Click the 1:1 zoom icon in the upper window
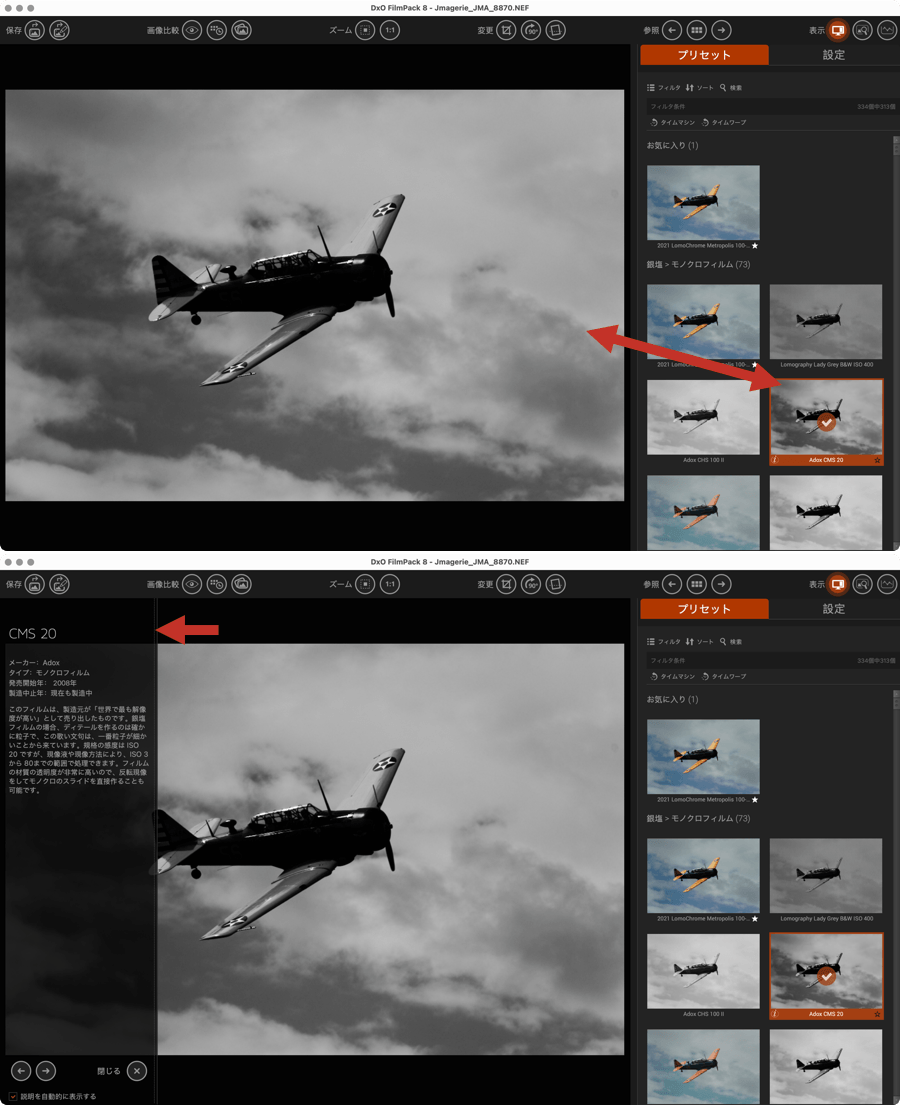Viewport: 900px width, 1105px height. click(x=390, y=30)
